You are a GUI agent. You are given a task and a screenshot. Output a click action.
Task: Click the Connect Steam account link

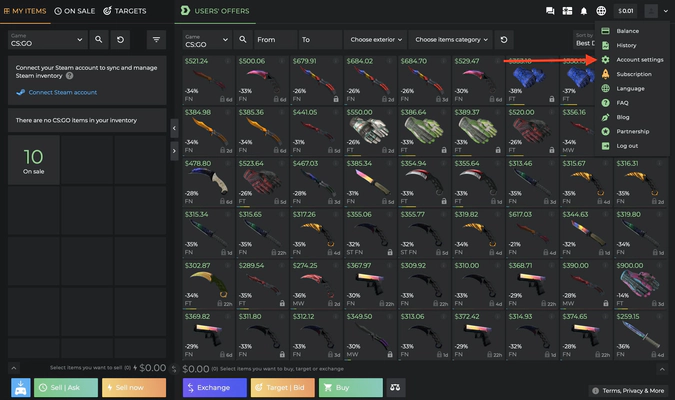63,92
